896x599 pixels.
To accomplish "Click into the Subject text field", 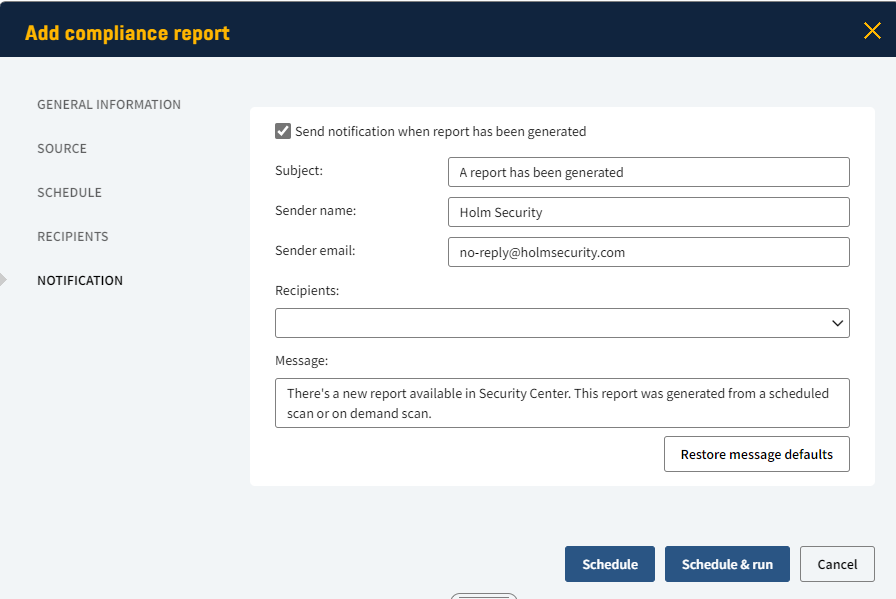I will tap(648, 172).
